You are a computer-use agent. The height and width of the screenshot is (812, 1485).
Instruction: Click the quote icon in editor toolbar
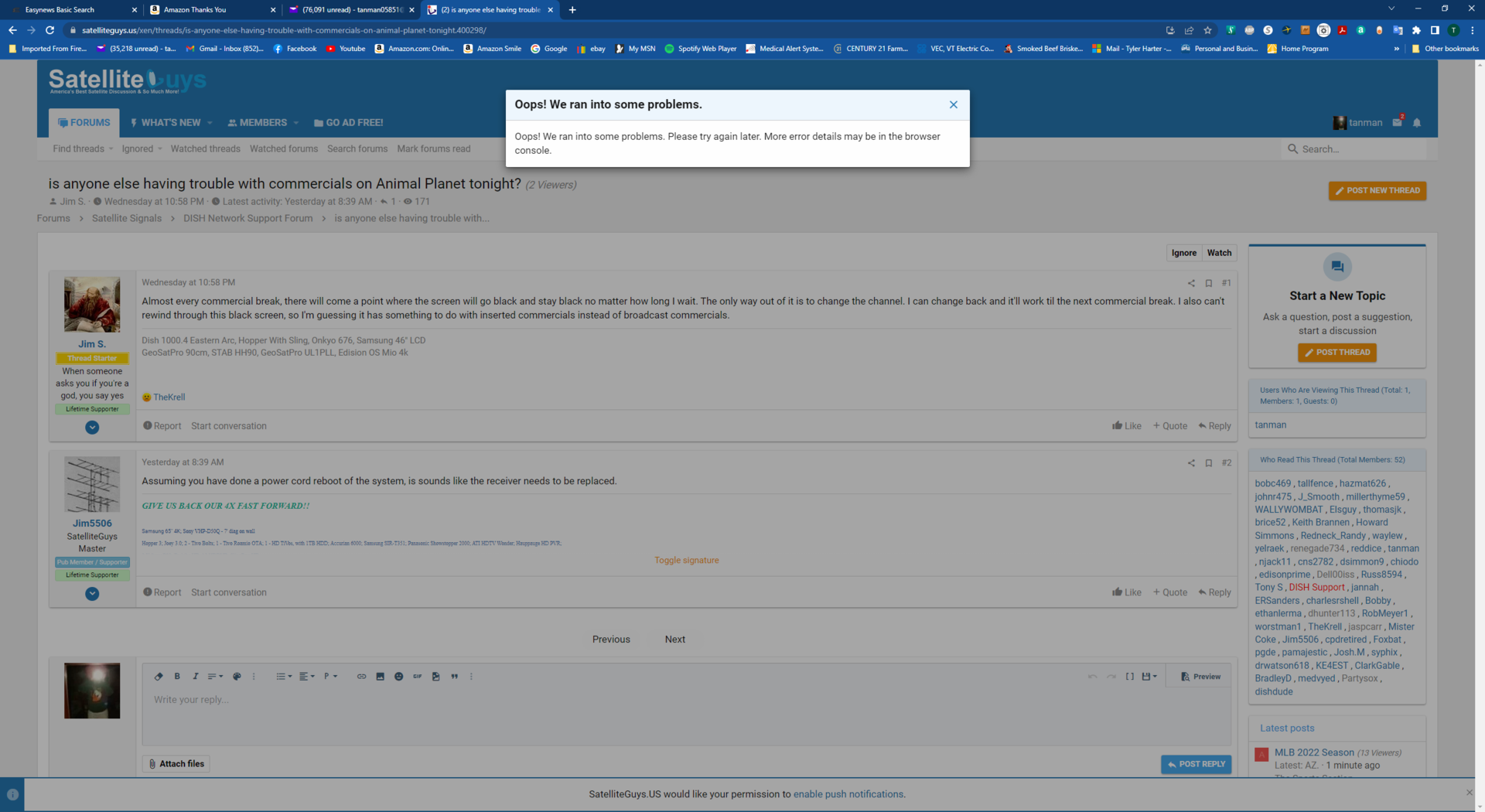(454, 677)
